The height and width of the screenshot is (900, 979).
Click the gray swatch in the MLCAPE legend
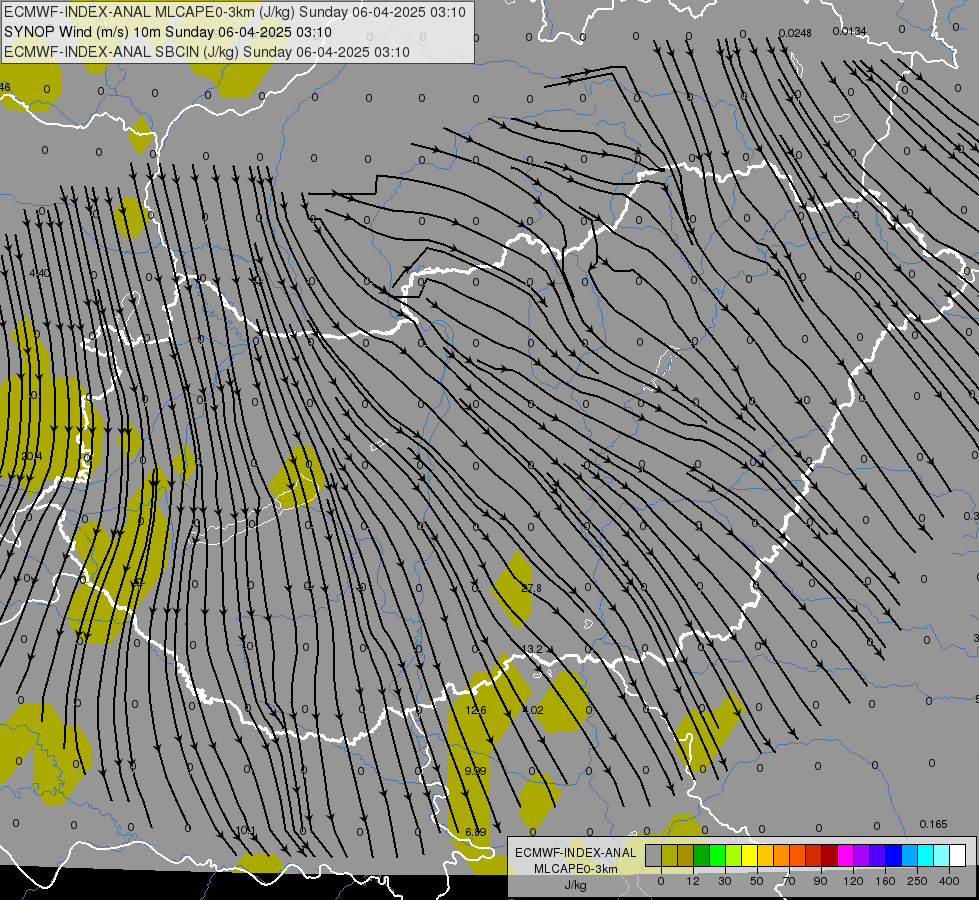click(x=654, y=855)
